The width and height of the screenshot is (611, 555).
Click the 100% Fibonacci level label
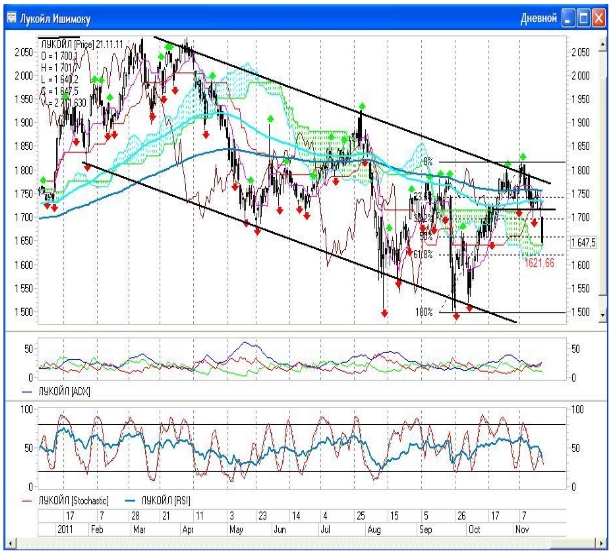click(424, 312)
